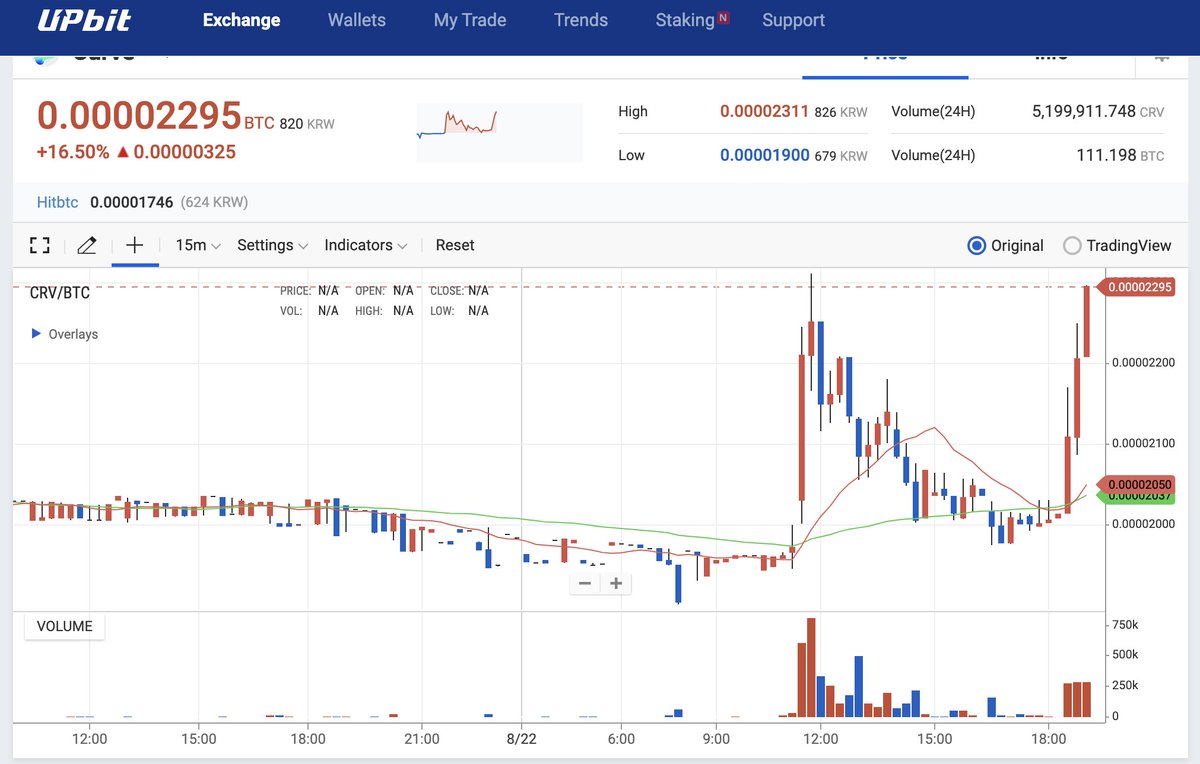Click the 750k volume axis label
The height and width of the screenshot is (764, 1200).
1124,624
